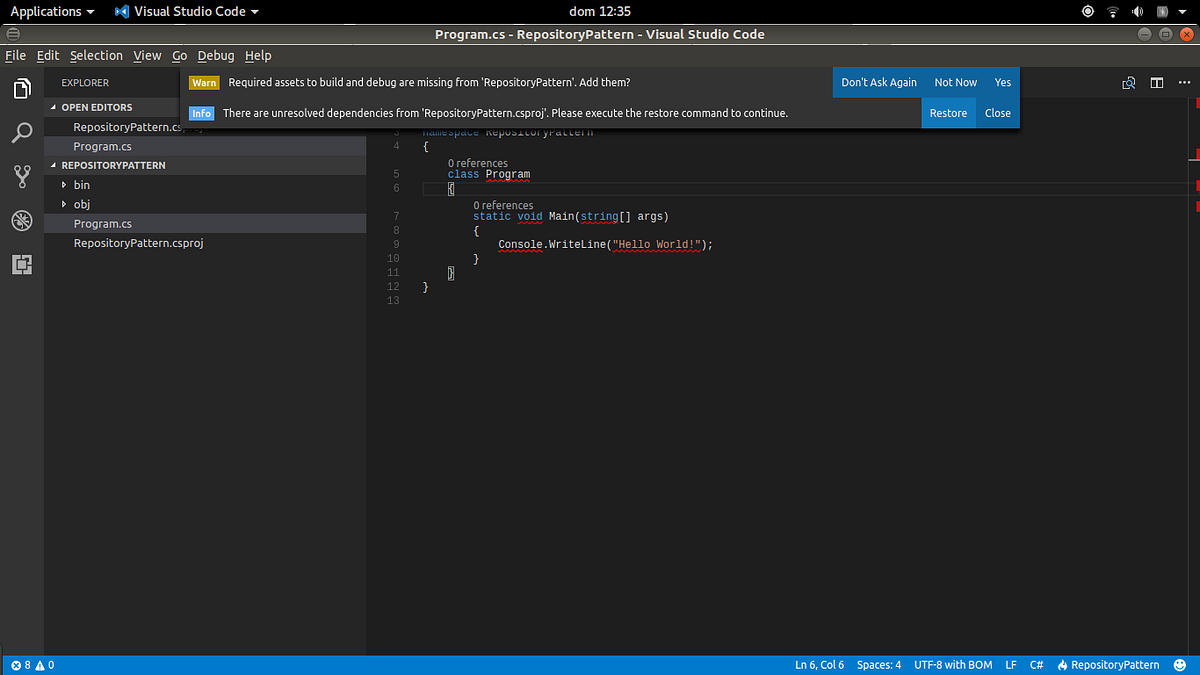
Task: Dismiss the warning with Don't Ask Again
Action: tap(878, 82)
